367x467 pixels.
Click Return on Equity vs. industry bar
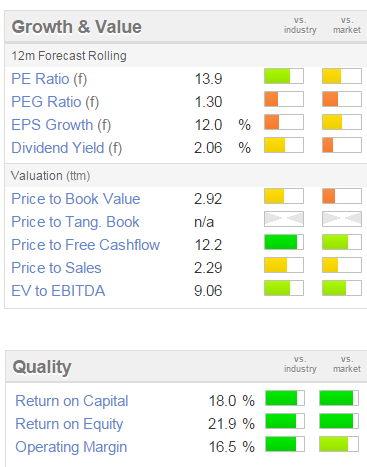pos(285,421)
